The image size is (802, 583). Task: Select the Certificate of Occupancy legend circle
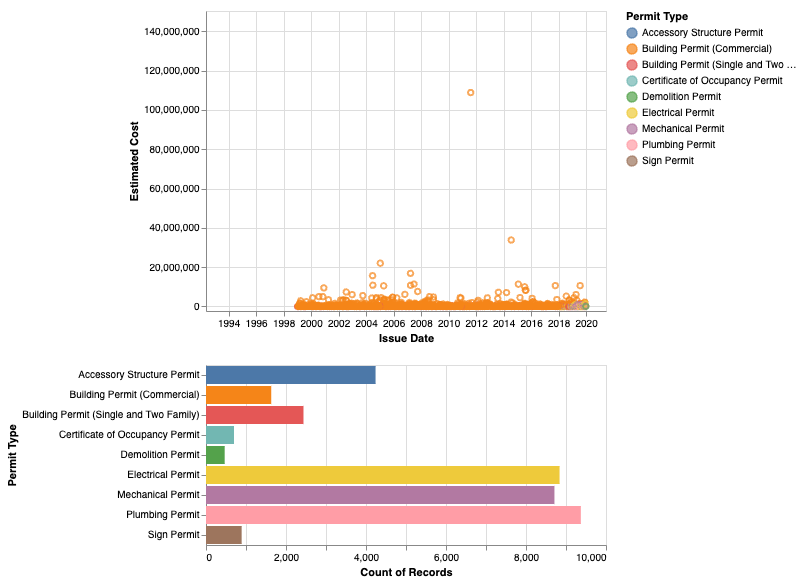[631, 80]
